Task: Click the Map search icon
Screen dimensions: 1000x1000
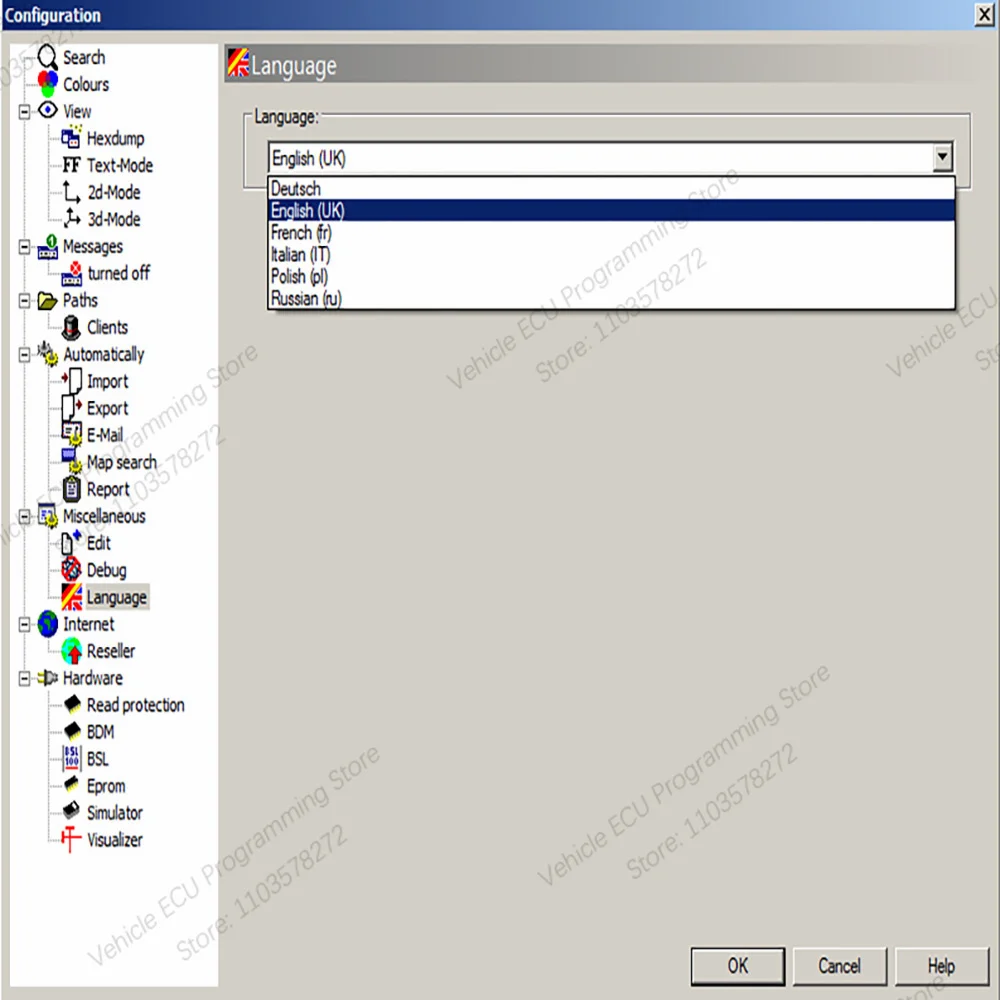Action: tap(71, 460)
